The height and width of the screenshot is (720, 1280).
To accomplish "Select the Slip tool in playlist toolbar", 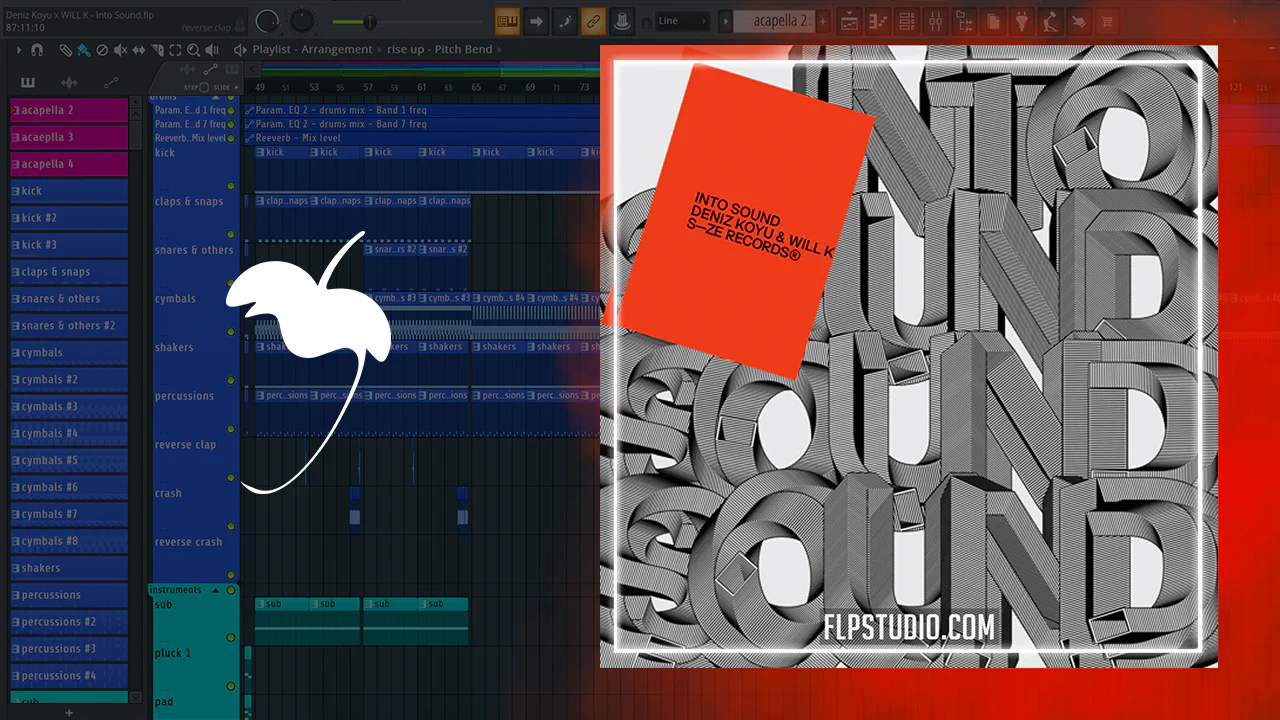I will [x=138, y=49].
